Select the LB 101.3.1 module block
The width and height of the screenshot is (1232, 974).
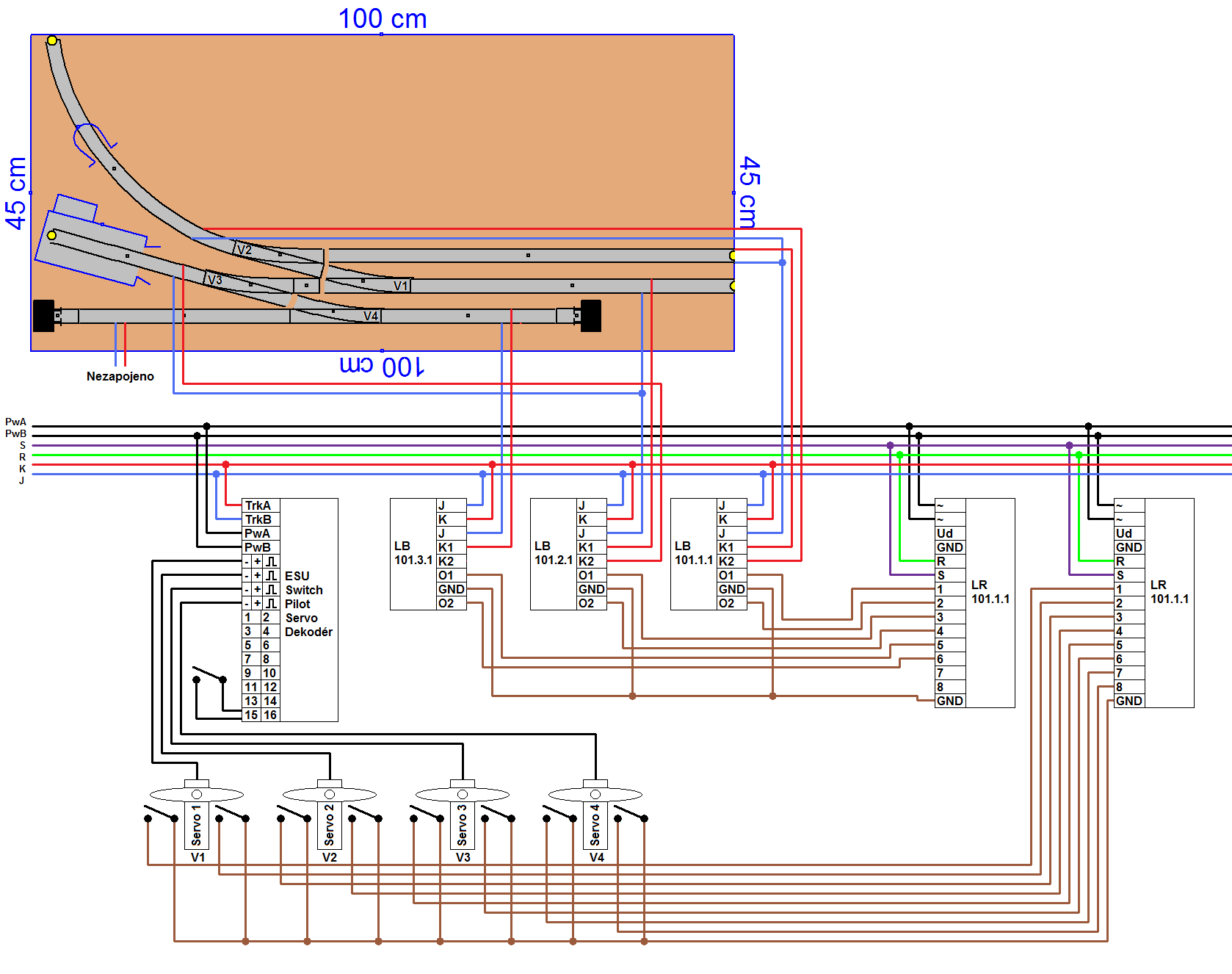pos(428,555)
